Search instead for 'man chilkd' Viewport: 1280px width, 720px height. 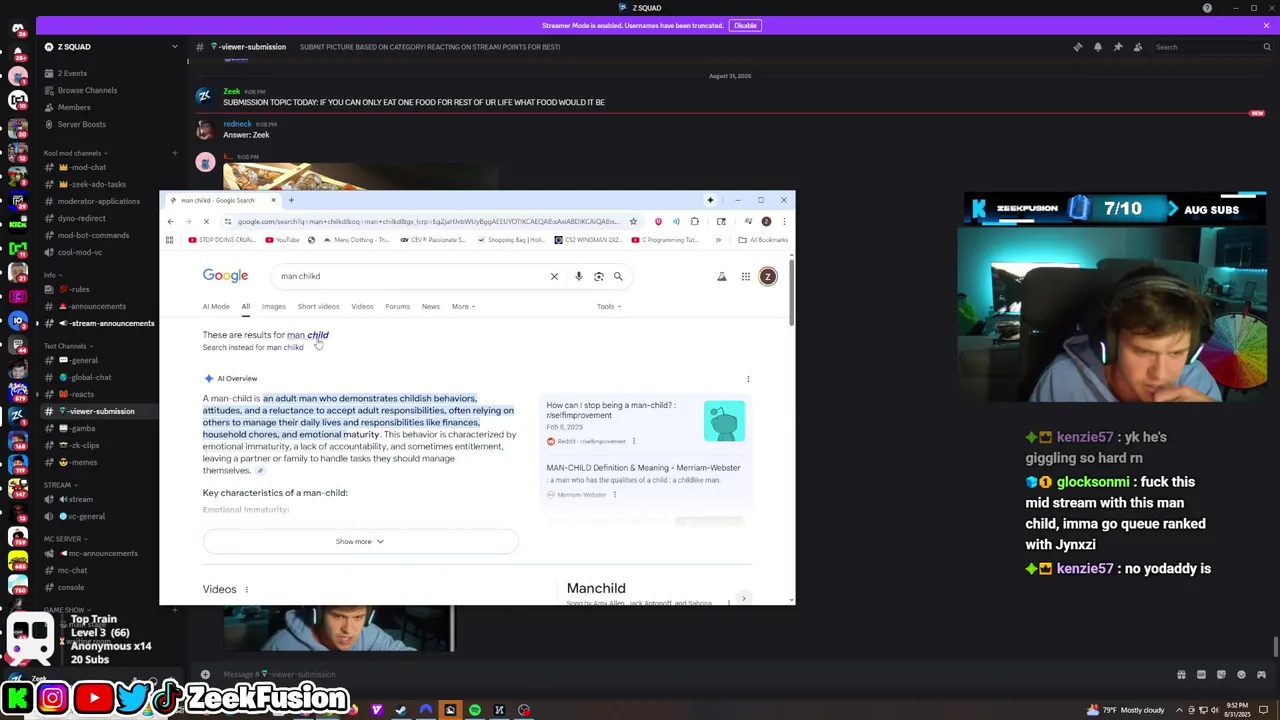coord(285,347)
